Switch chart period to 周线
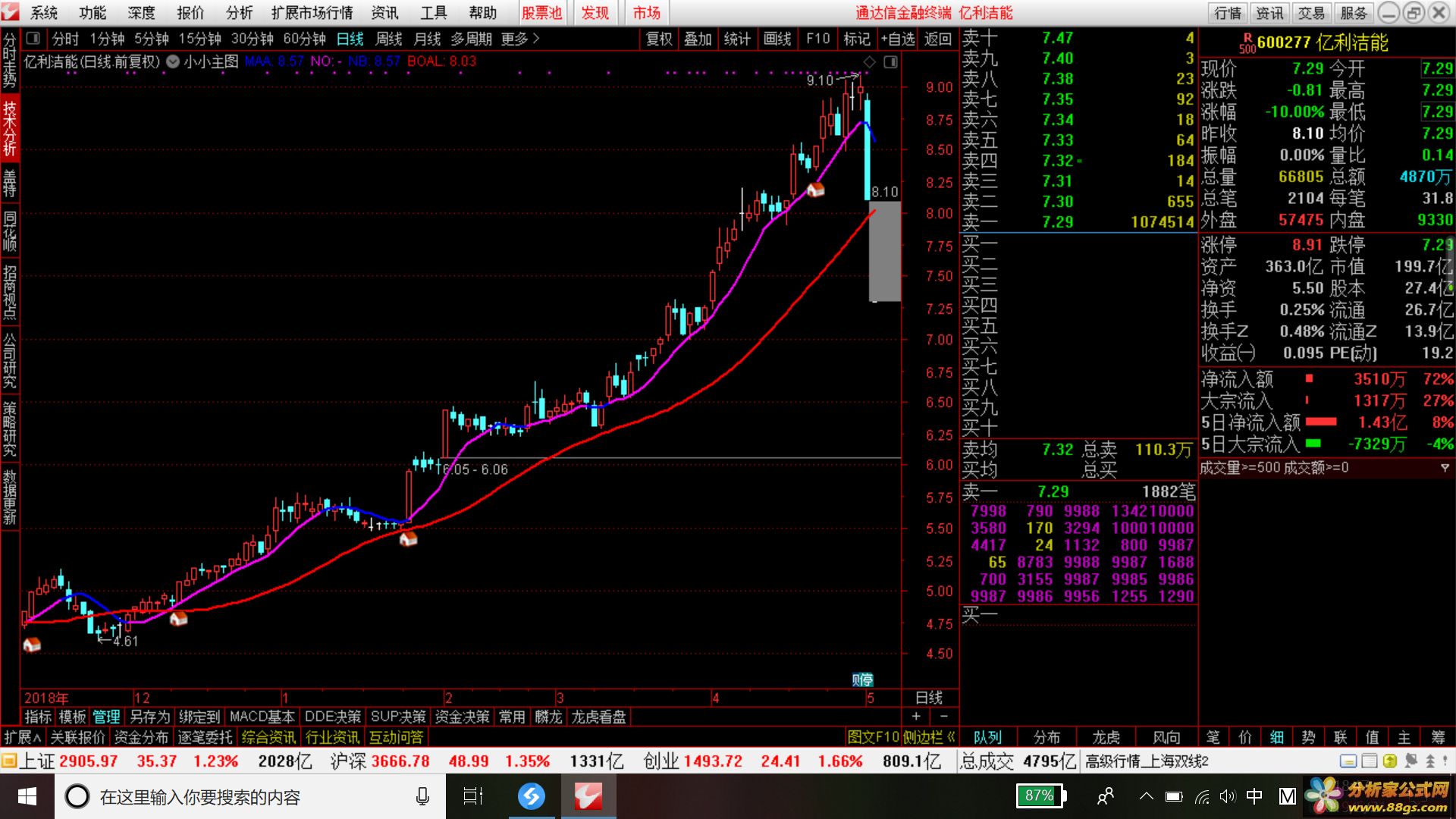This screenshot has width=1456, height=819. click(388, 39)
